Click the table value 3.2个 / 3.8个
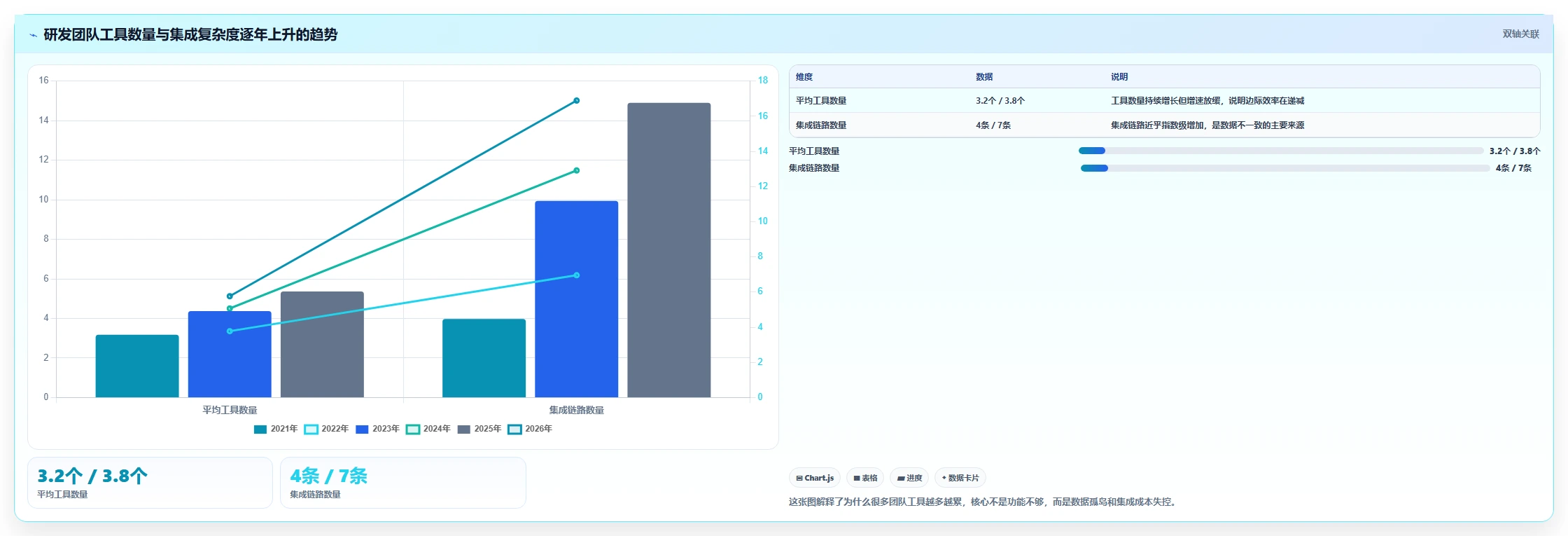 pos(1000,101)
